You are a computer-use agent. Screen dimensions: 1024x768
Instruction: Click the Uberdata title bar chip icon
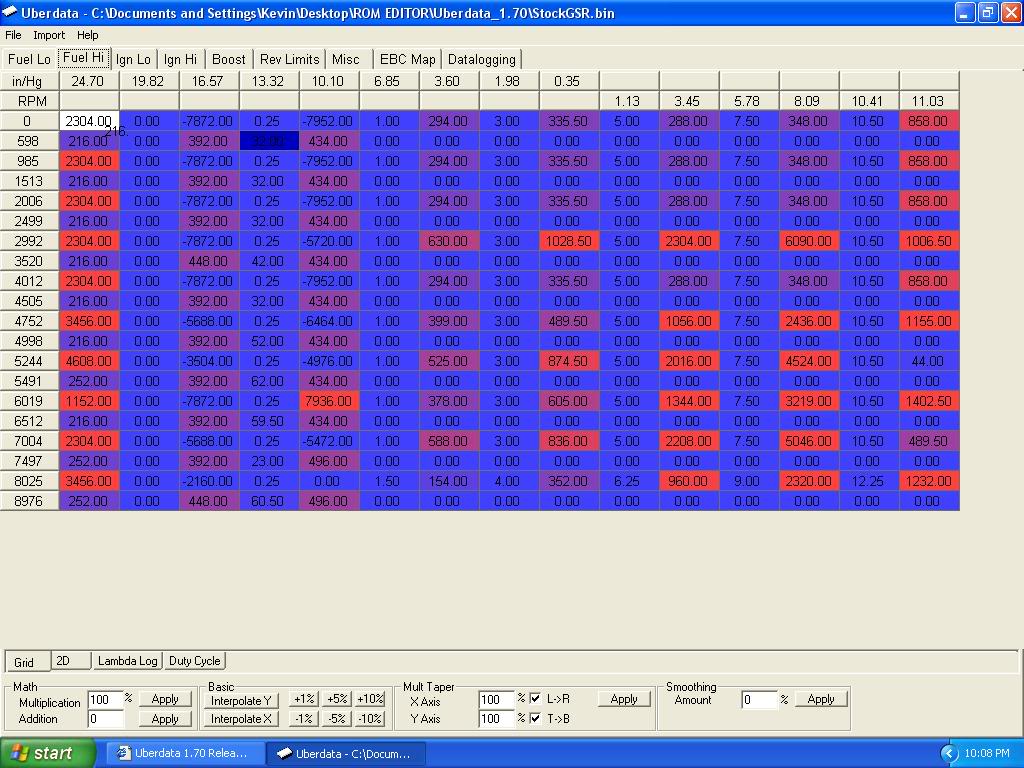point(10,12)
